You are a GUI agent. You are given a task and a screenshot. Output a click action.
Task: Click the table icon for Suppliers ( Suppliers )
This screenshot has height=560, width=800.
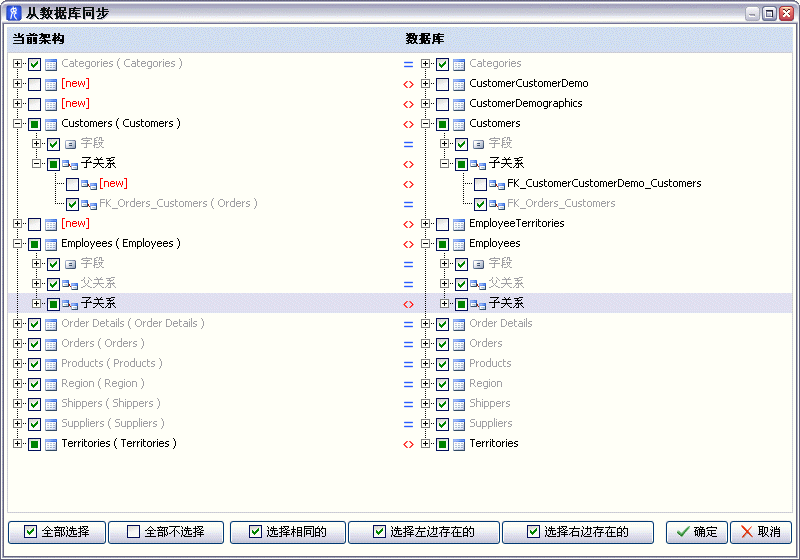(x=51, y=424)
